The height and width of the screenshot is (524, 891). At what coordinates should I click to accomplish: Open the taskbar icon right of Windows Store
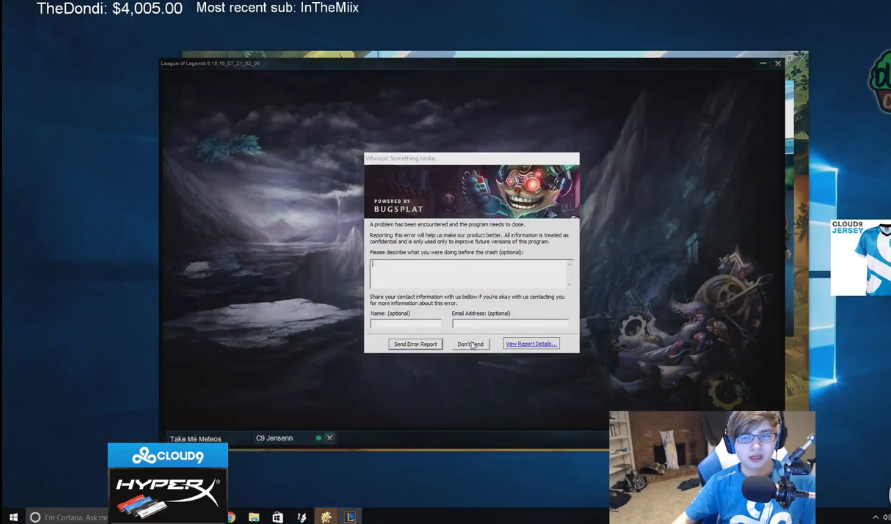pyautogui.click(x=302, y=517)
